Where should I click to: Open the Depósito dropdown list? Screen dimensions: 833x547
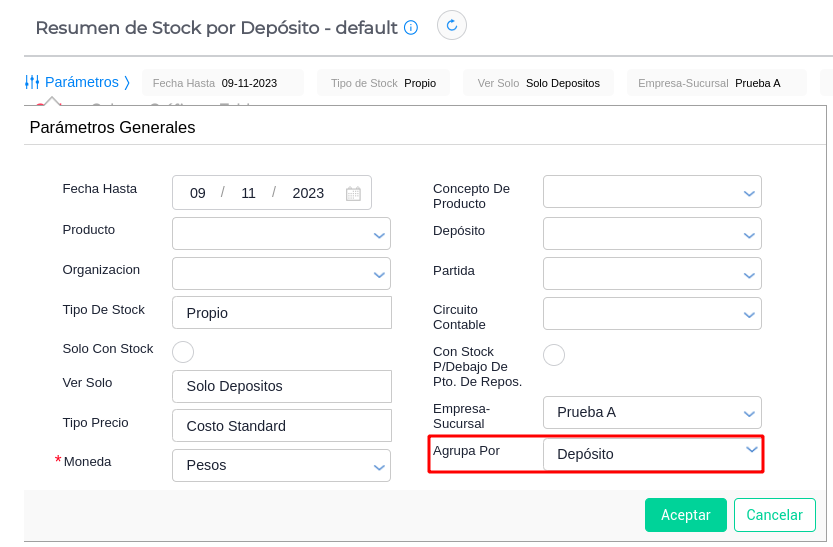coord(750,235)
